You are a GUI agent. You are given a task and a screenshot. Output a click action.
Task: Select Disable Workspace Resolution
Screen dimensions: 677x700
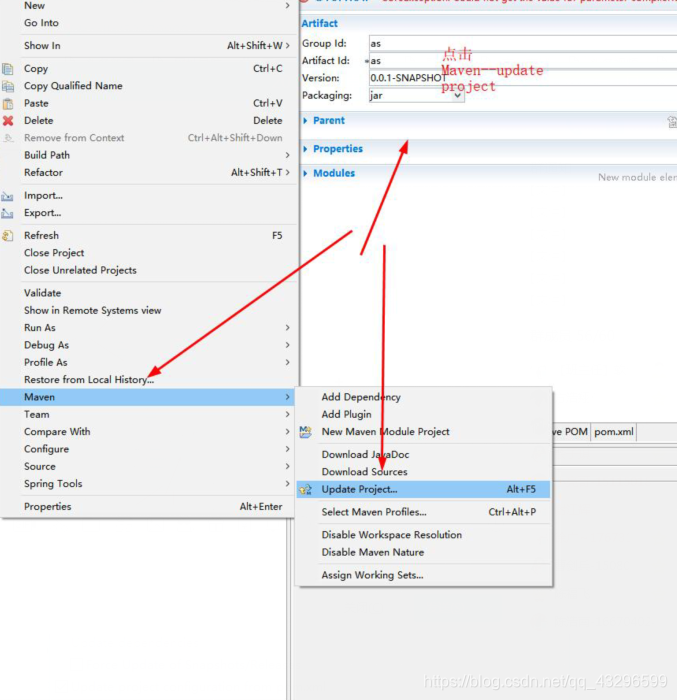[x=392, y=535]
